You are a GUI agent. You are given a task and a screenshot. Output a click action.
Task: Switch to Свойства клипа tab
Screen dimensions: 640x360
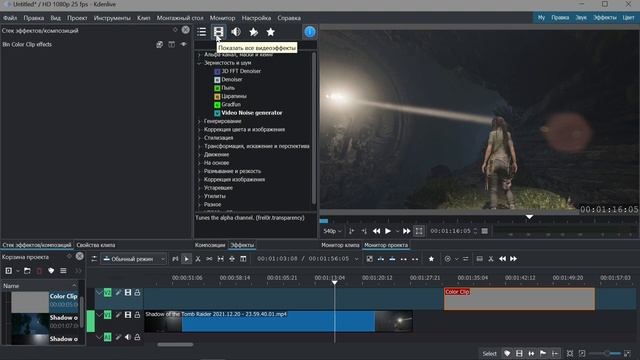(96, 245)
